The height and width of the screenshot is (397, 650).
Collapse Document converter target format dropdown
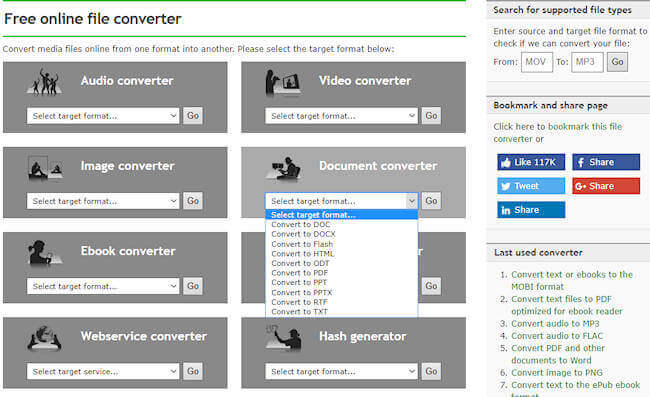[341, 201]
